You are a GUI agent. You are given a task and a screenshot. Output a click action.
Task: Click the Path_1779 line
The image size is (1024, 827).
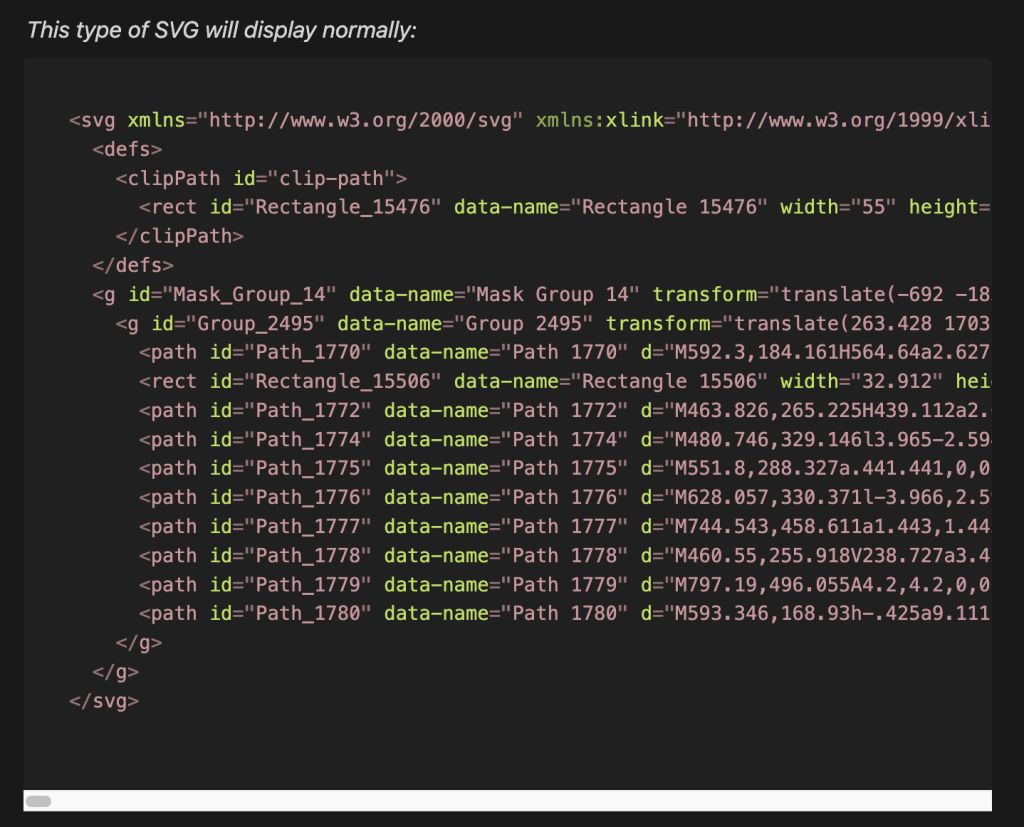tap(565, 585)
